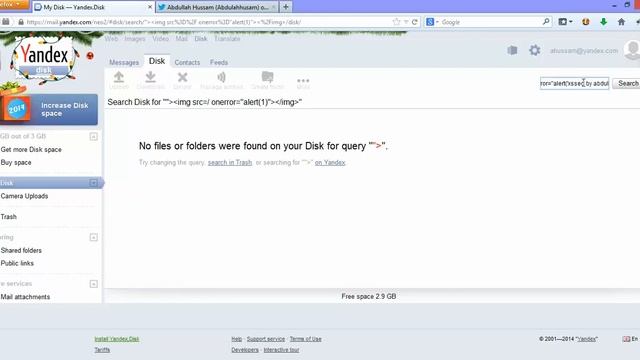Collapse the Sharing sidebar section

93,237
